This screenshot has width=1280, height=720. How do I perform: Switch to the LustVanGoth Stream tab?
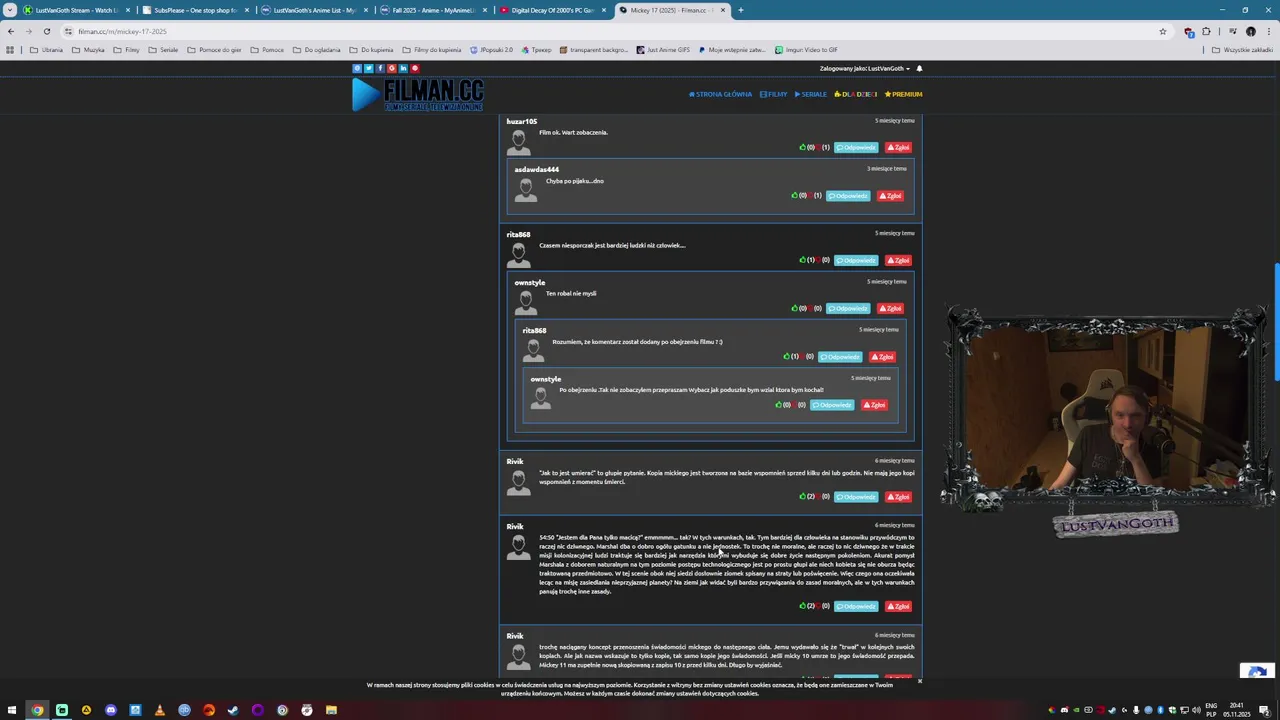pyautogui.click(x=77, y=10)
